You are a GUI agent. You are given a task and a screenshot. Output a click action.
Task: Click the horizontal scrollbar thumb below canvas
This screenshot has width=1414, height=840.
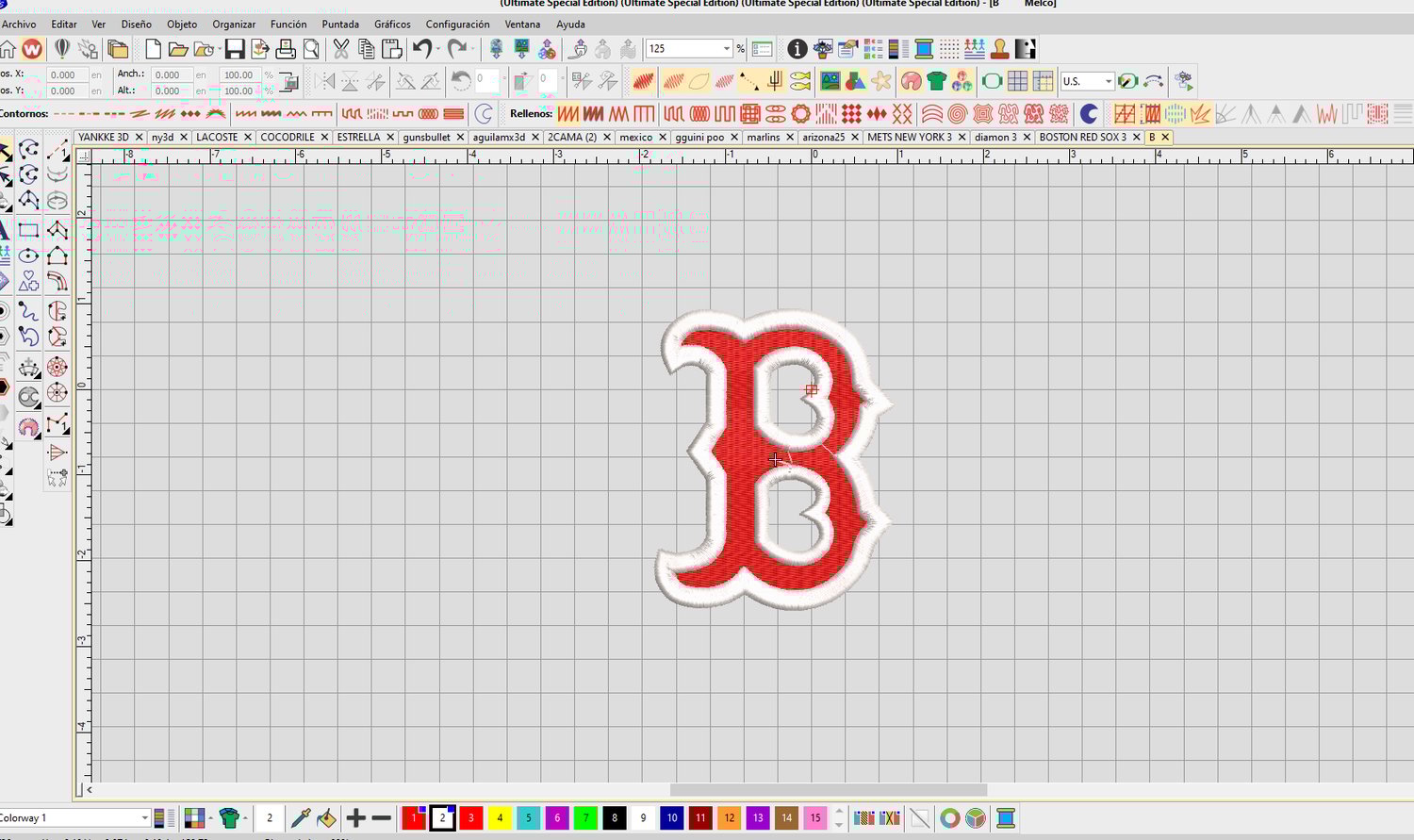click(829, 790)
